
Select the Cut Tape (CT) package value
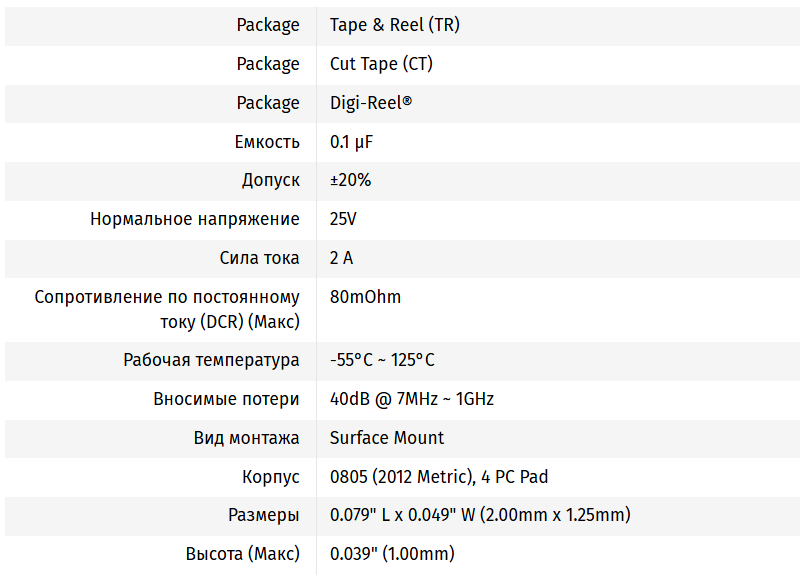pos(381,64)
